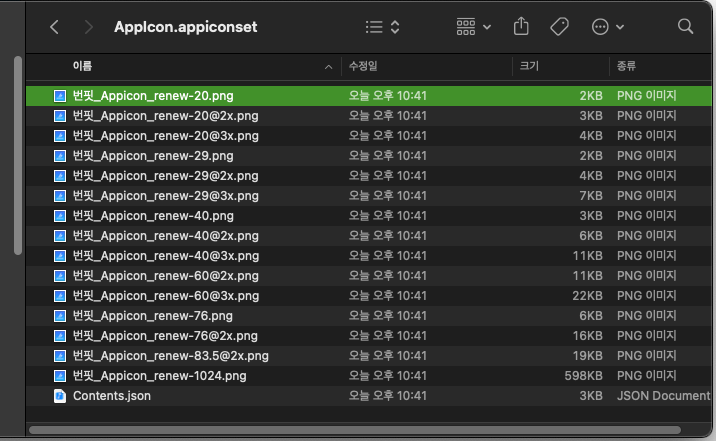716x441 pixels.
Task: Click the PNG icon of renew-60@3x.png
Action: (60, 296)
